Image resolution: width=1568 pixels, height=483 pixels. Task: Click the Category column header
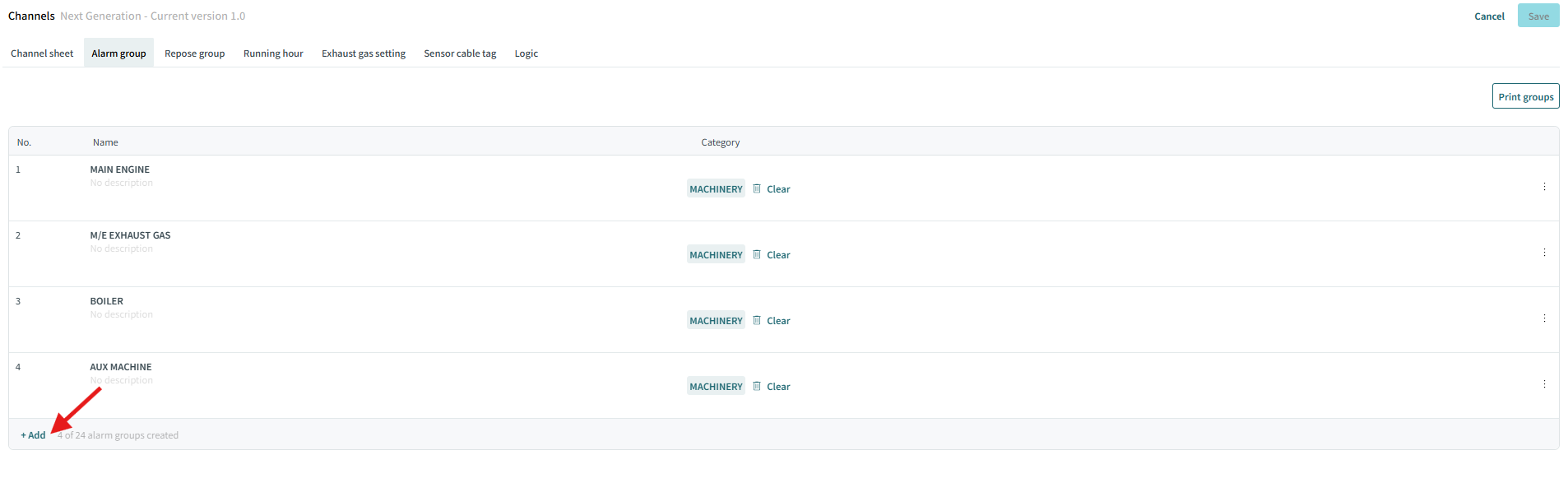[721, 142]
